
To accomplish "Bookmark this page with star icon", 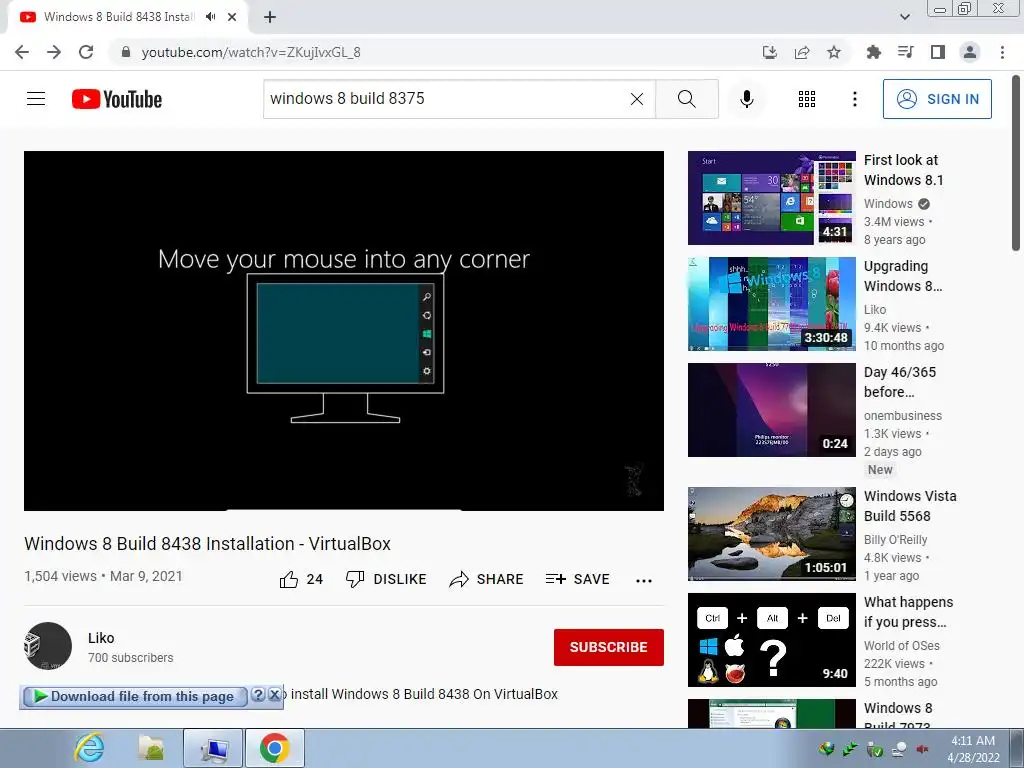I will (834, 52).
